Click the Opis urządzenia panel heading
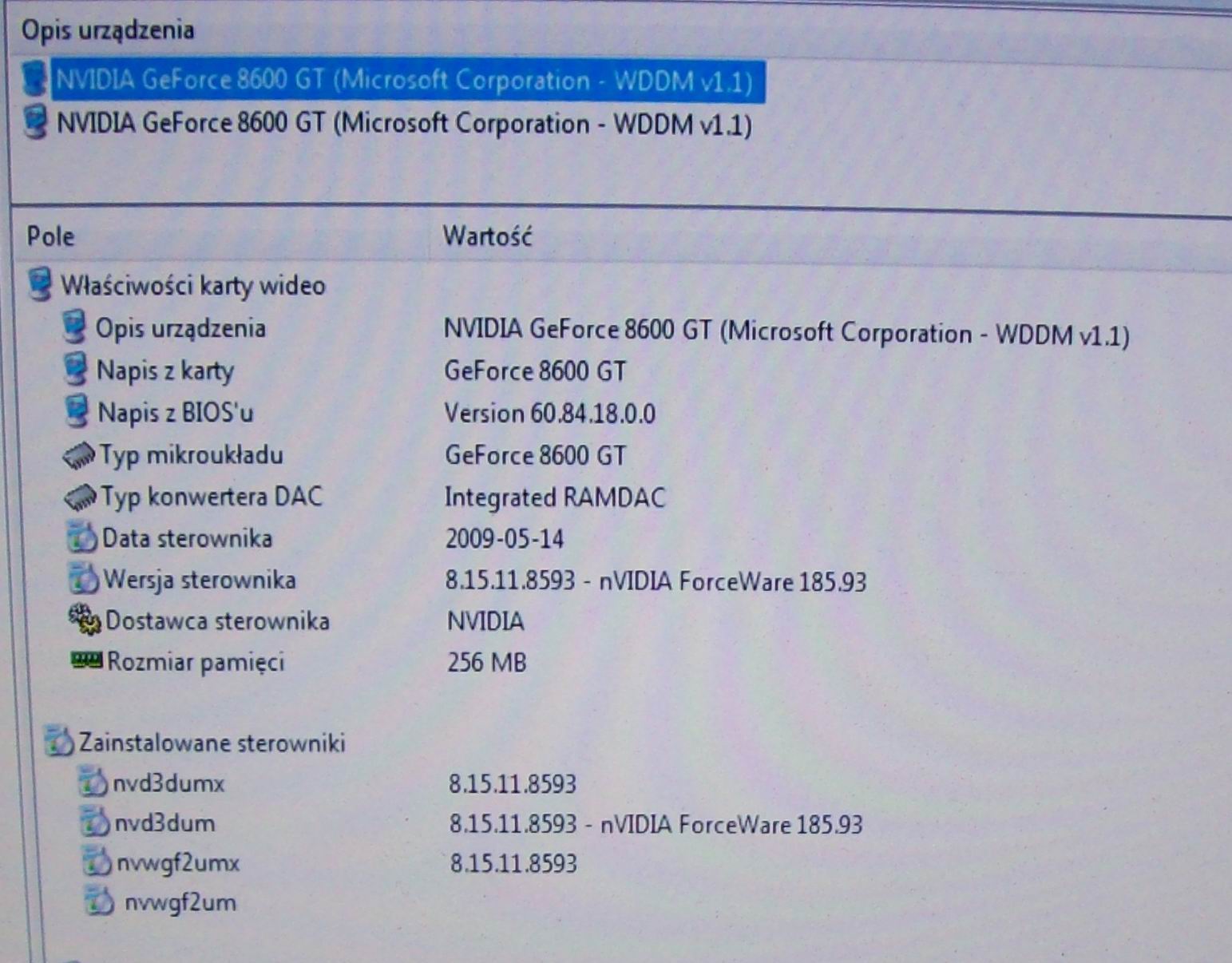Screen dimensions: 1232x963 coord(108,30)
